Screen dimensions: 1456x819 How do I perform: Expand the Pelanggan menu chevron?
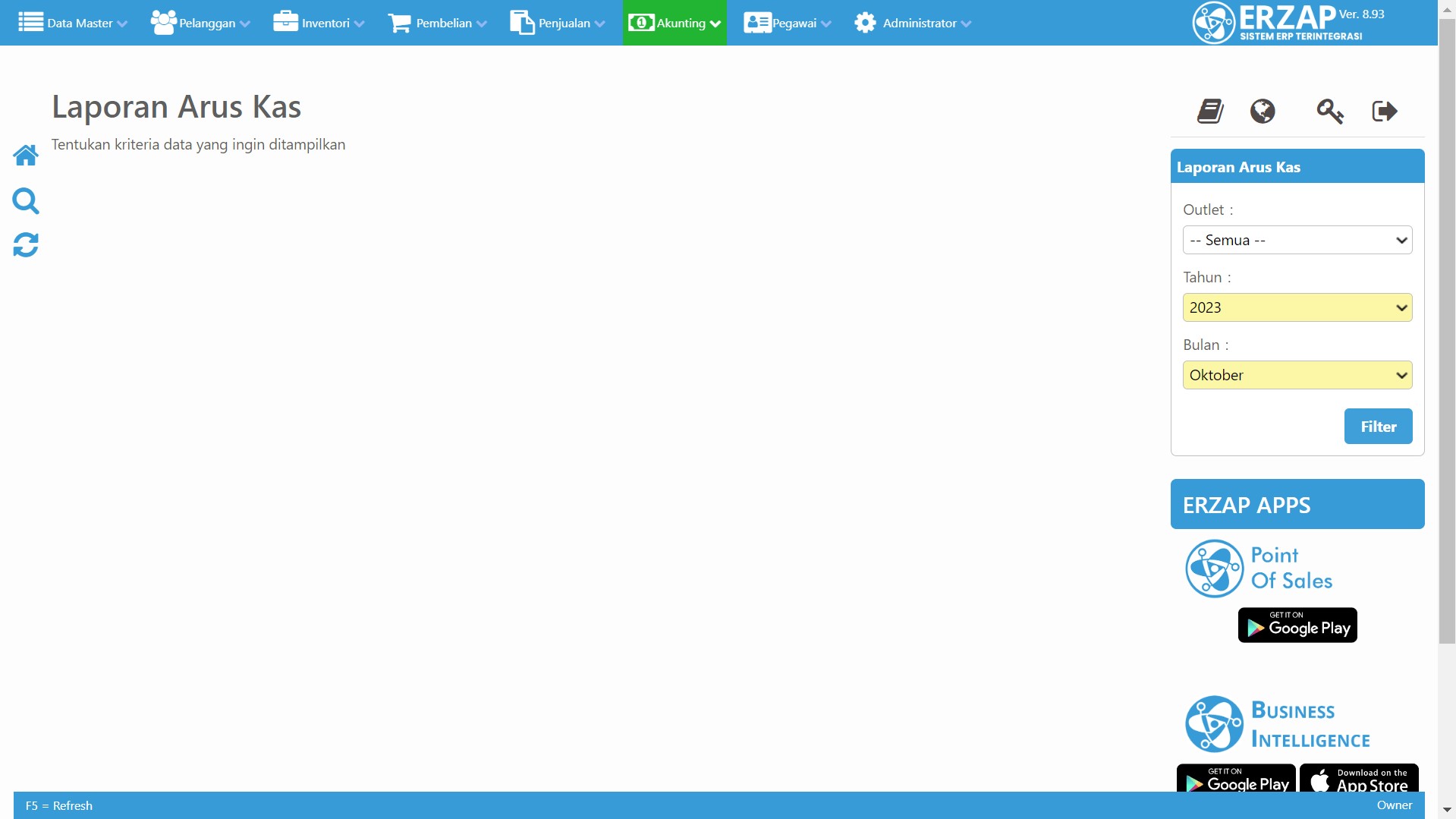pyautogui.click(x=245, y=24)
